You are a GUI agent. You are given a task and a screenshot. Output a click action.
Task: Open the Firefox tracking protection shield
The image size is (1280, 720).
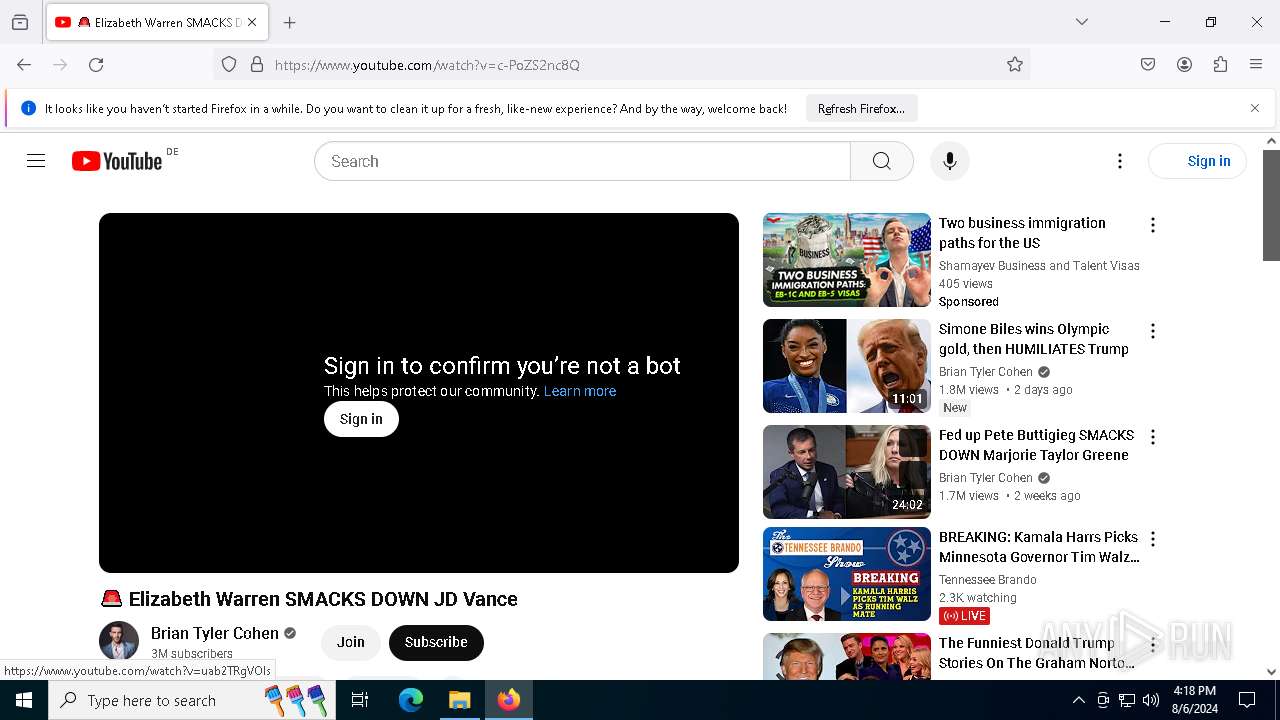pos(229,65)
